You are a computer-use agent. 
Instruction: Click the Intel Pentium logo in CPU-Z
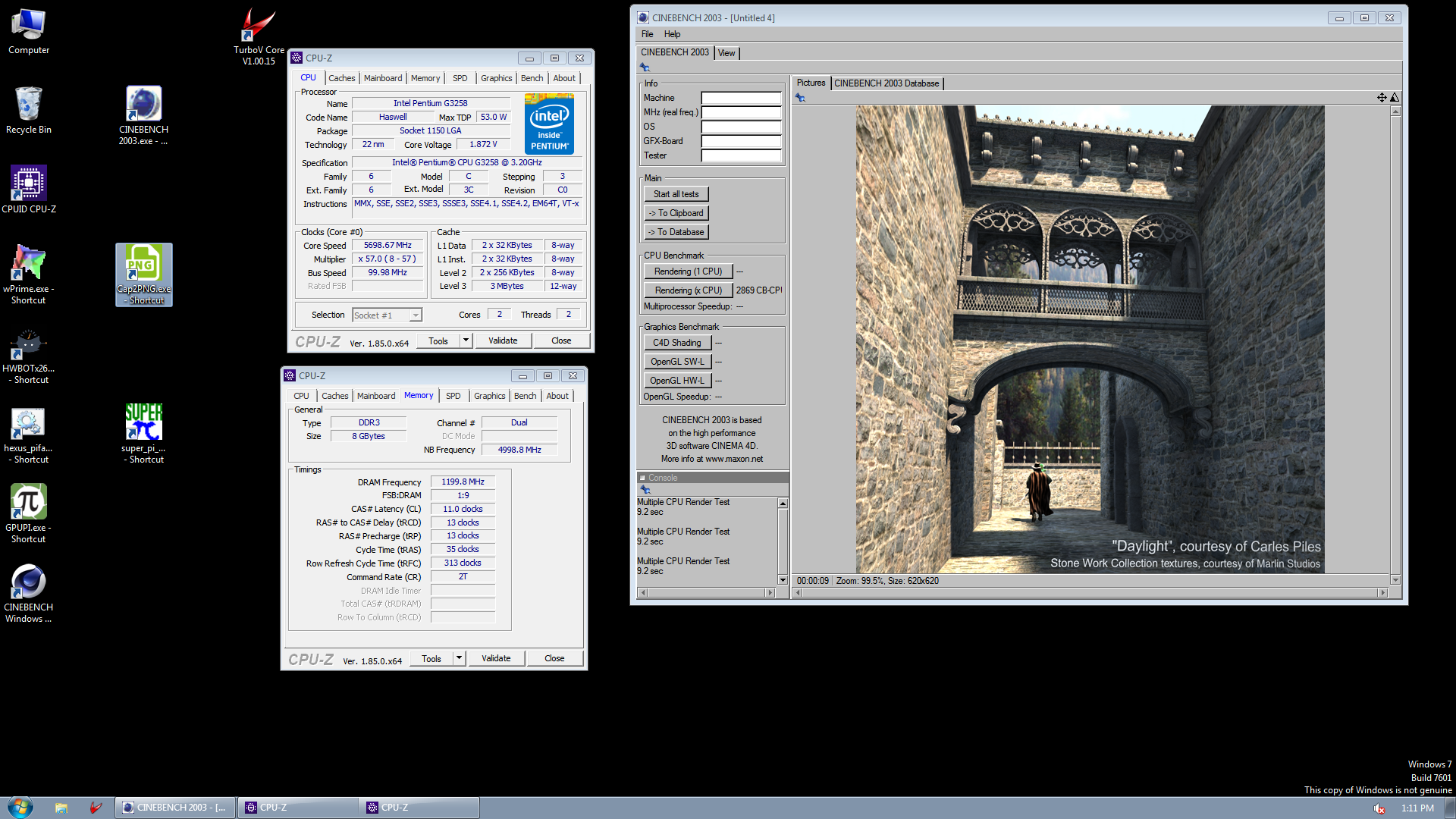[549, 124]
